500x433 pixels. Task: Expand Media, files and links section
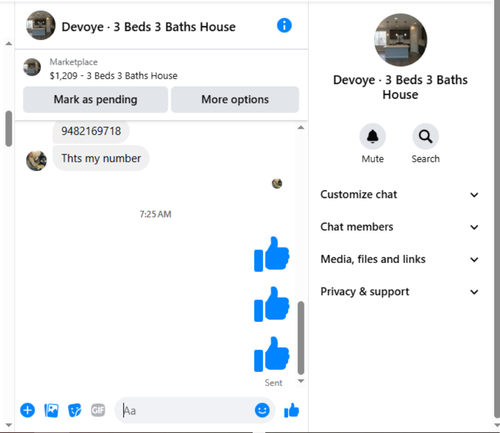tap(399, 259)
